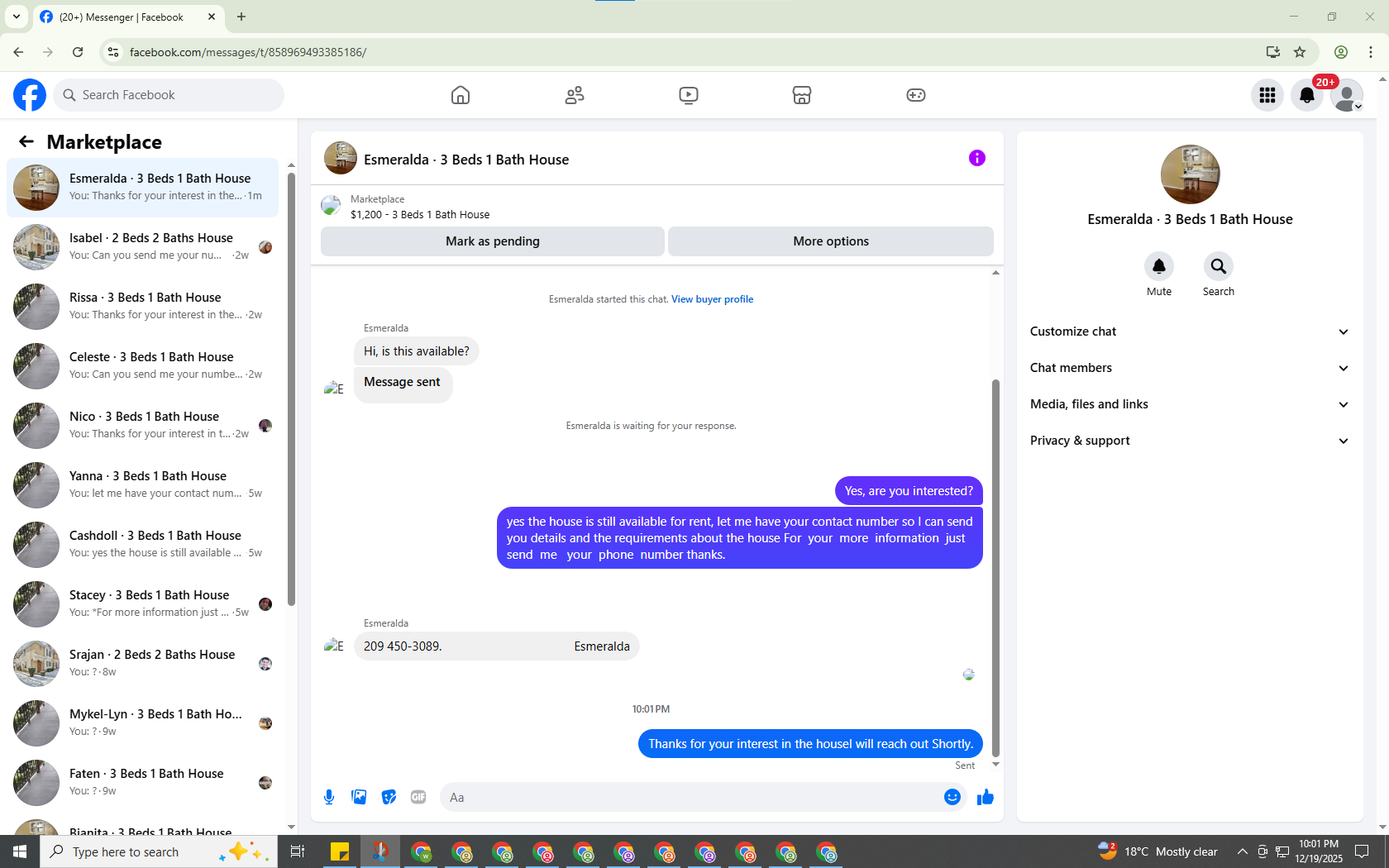
Task: Click the browser address bar URL
Action: [x=248, y=52]
